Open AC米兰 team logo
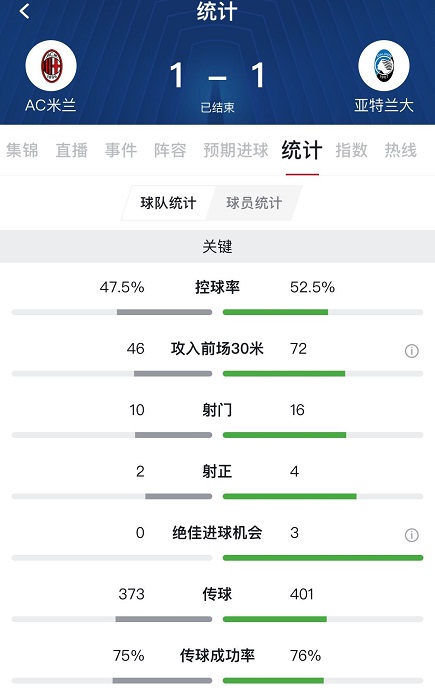This screenshot has width=435, height=692. coord(51,66)
